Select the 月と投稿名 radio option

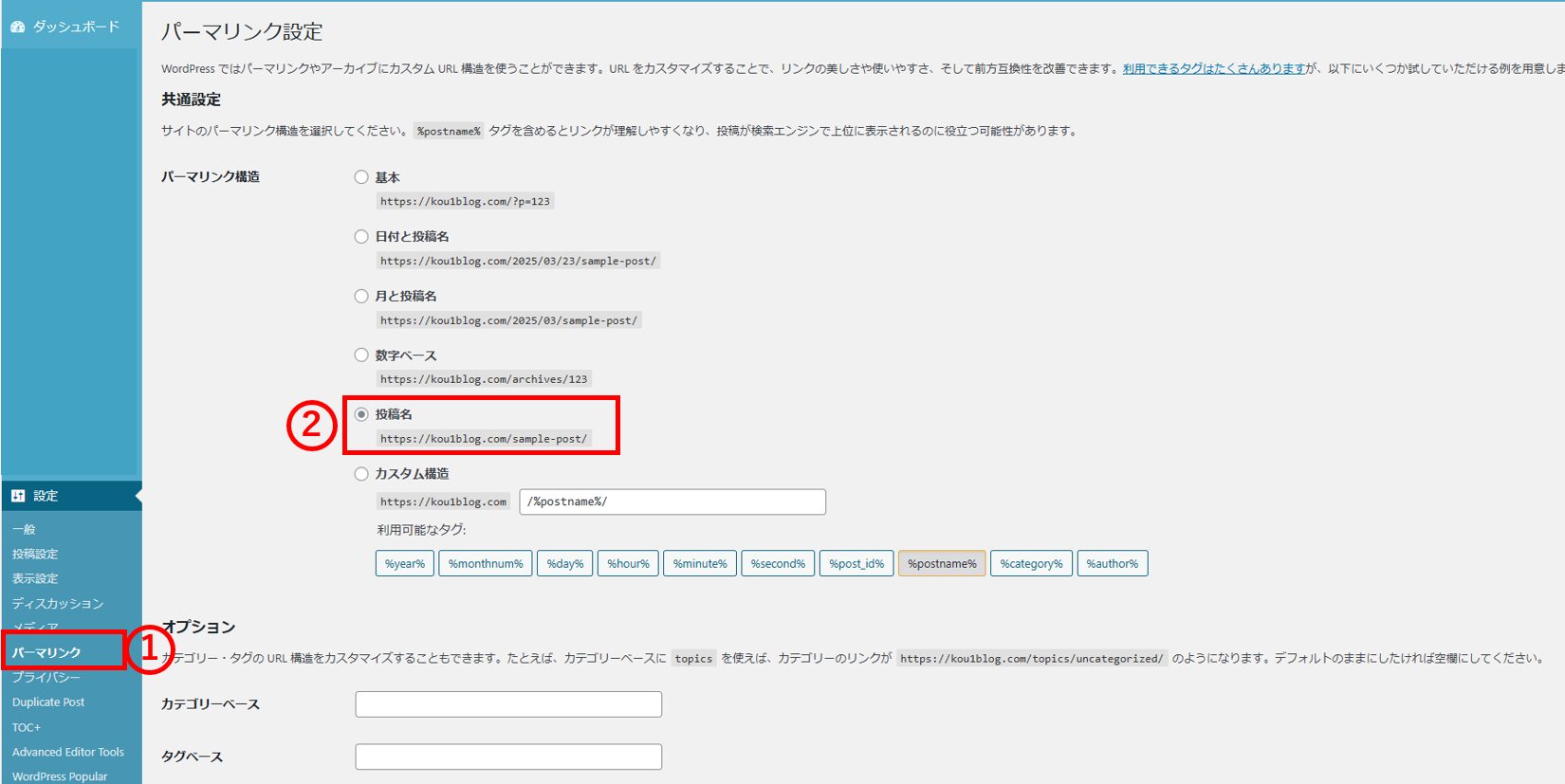361,296
